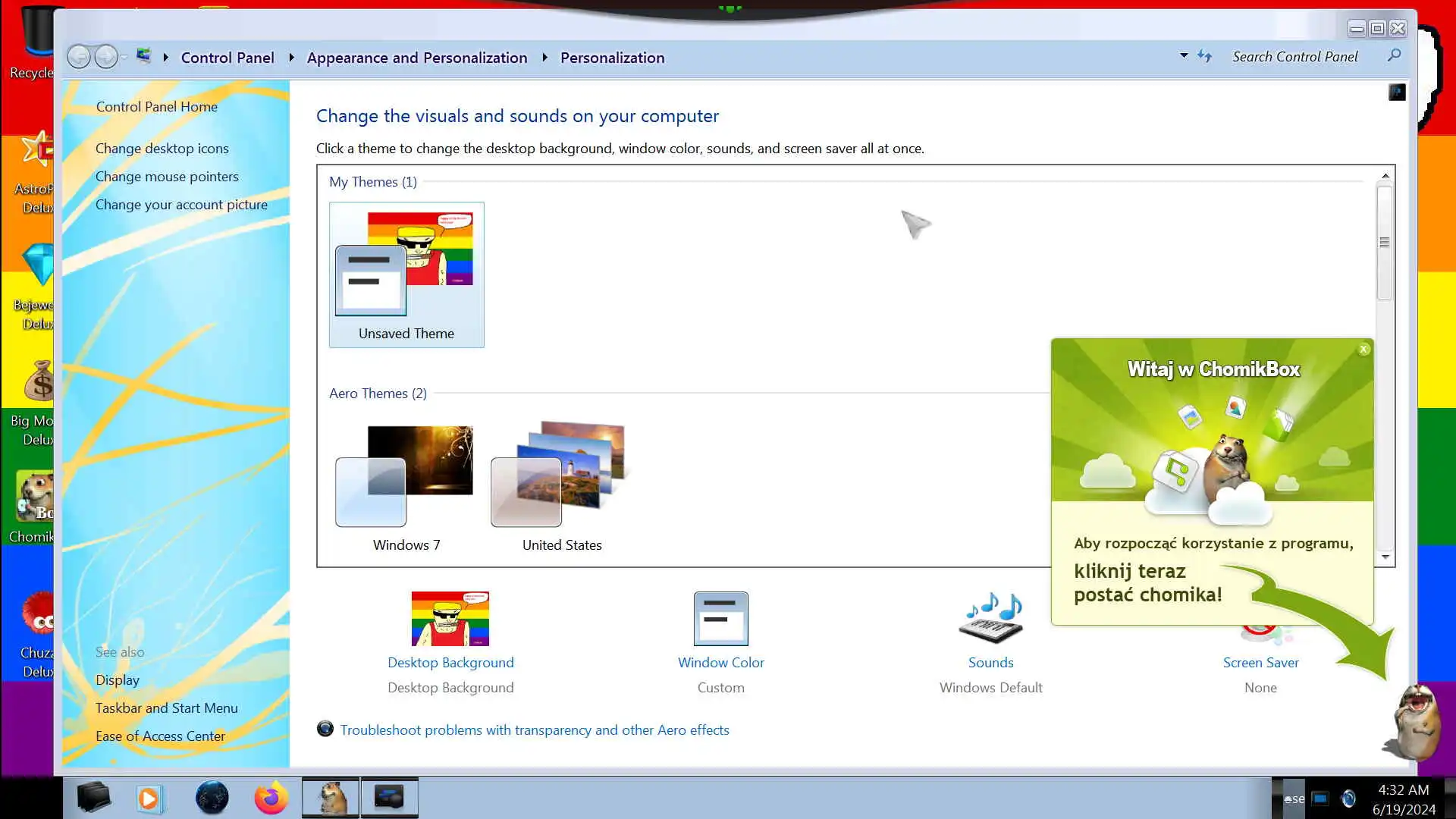1456x819 pixels.
Task: Click the refresh icon beside address bar
Action: (1204, 57)
